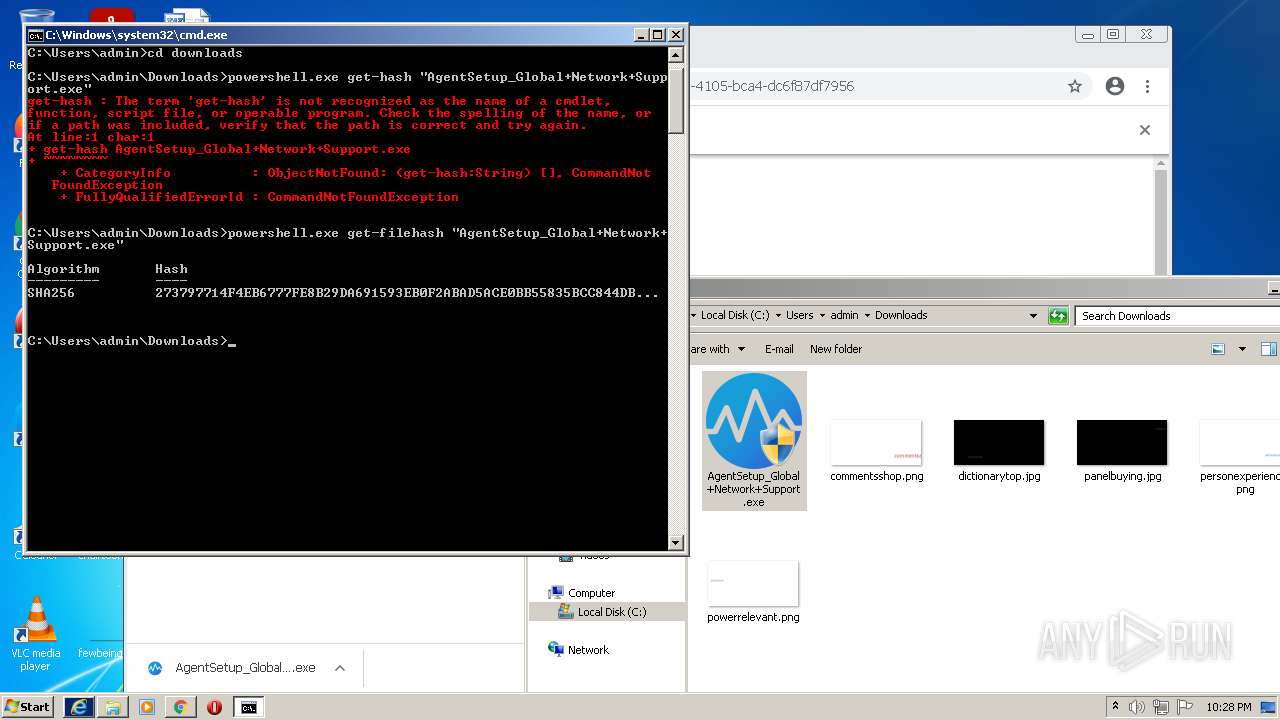Click the change view icon in Explorer
Viewport: 1280px width, 720px height.
pyautogui.click(x=1218, y=349)
